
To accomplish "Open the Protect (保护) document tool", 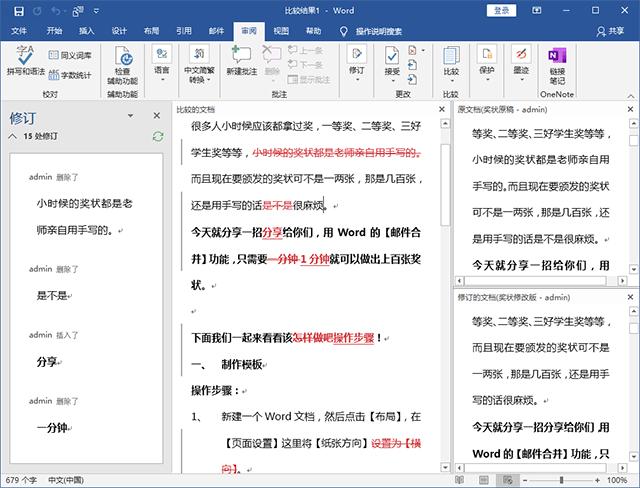I will pyautogui.click(x=487, y=63).
